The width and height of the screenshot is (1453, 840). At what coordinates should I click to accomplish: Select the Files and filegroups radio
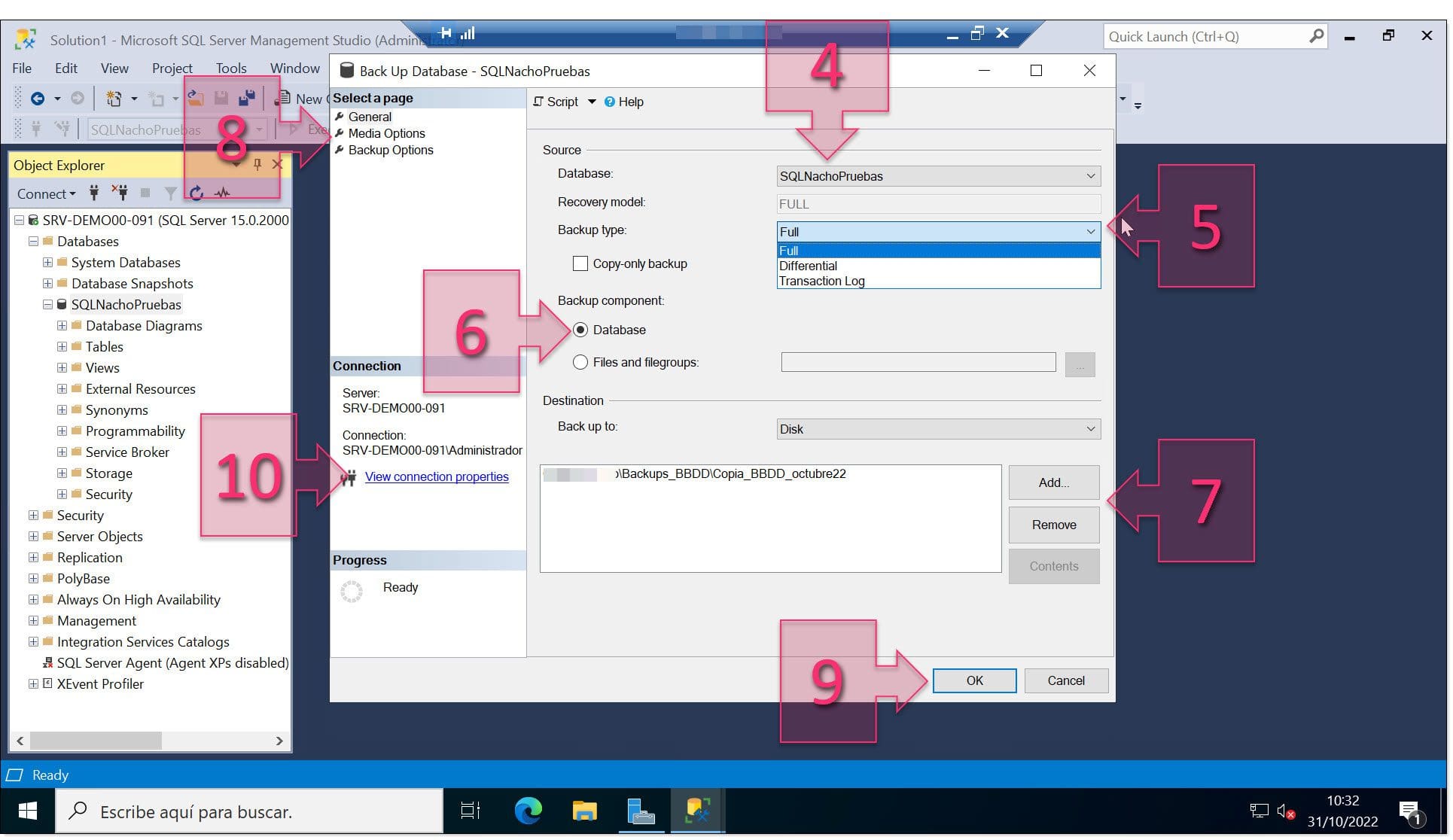tap(580, 362)
